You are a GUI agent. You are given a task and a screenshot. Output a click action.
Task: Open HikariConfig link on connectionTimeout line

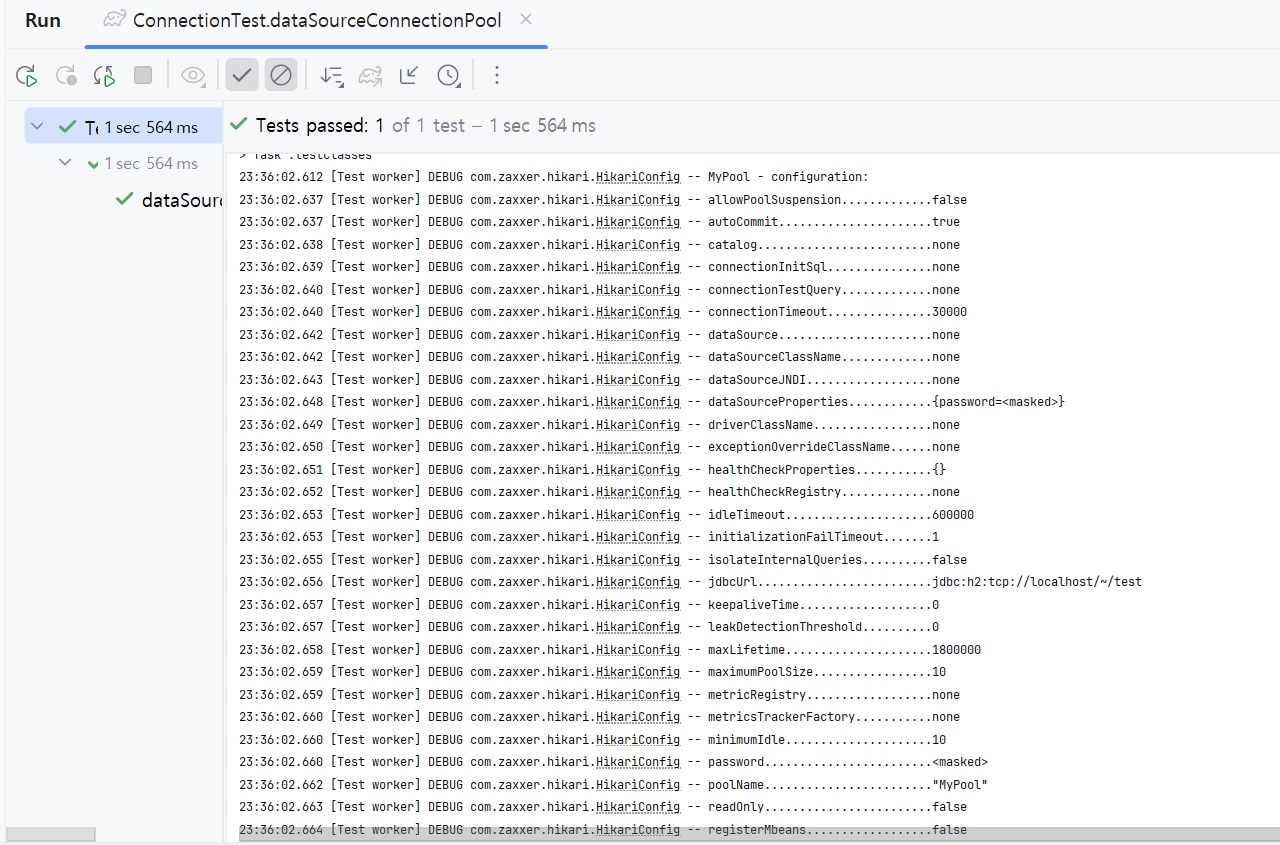coord(637,312)
